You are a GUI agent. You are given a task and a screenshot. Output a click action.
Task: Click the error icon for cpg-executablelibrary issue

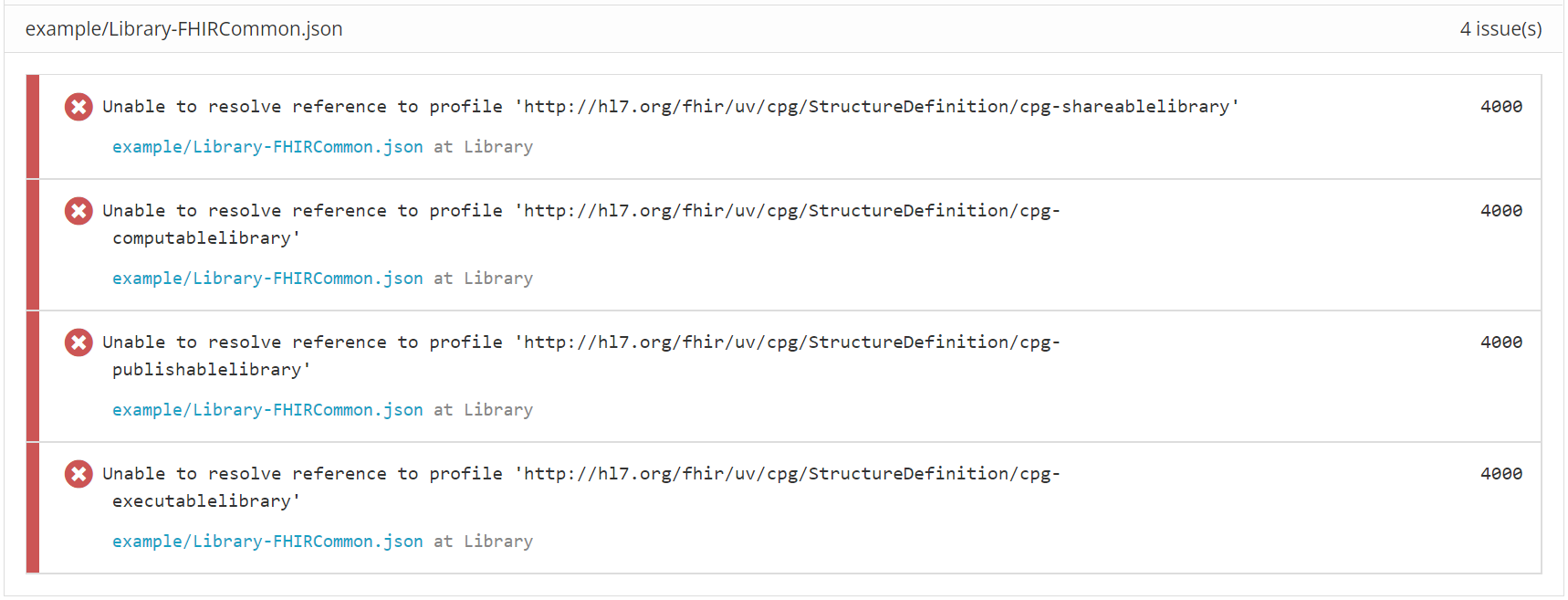[x=78, y=474]
